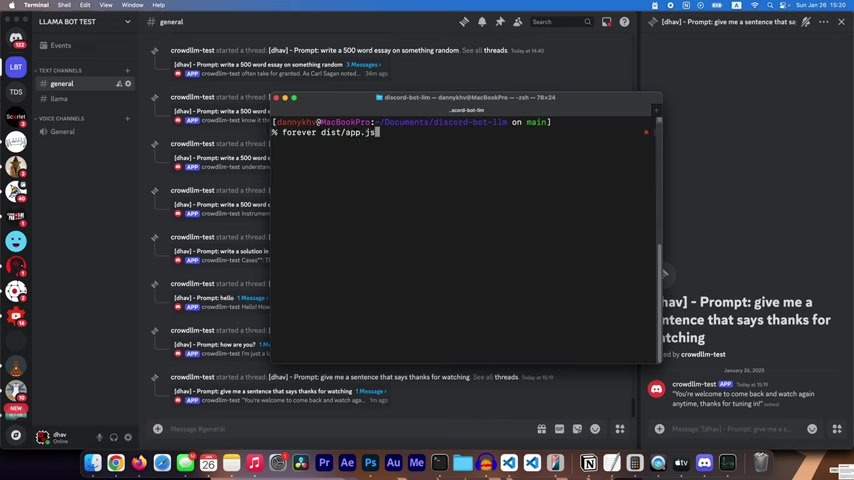854x480 pixels.
Task: Click 'See all threads' in bottom message
Action: pos(495,377)
